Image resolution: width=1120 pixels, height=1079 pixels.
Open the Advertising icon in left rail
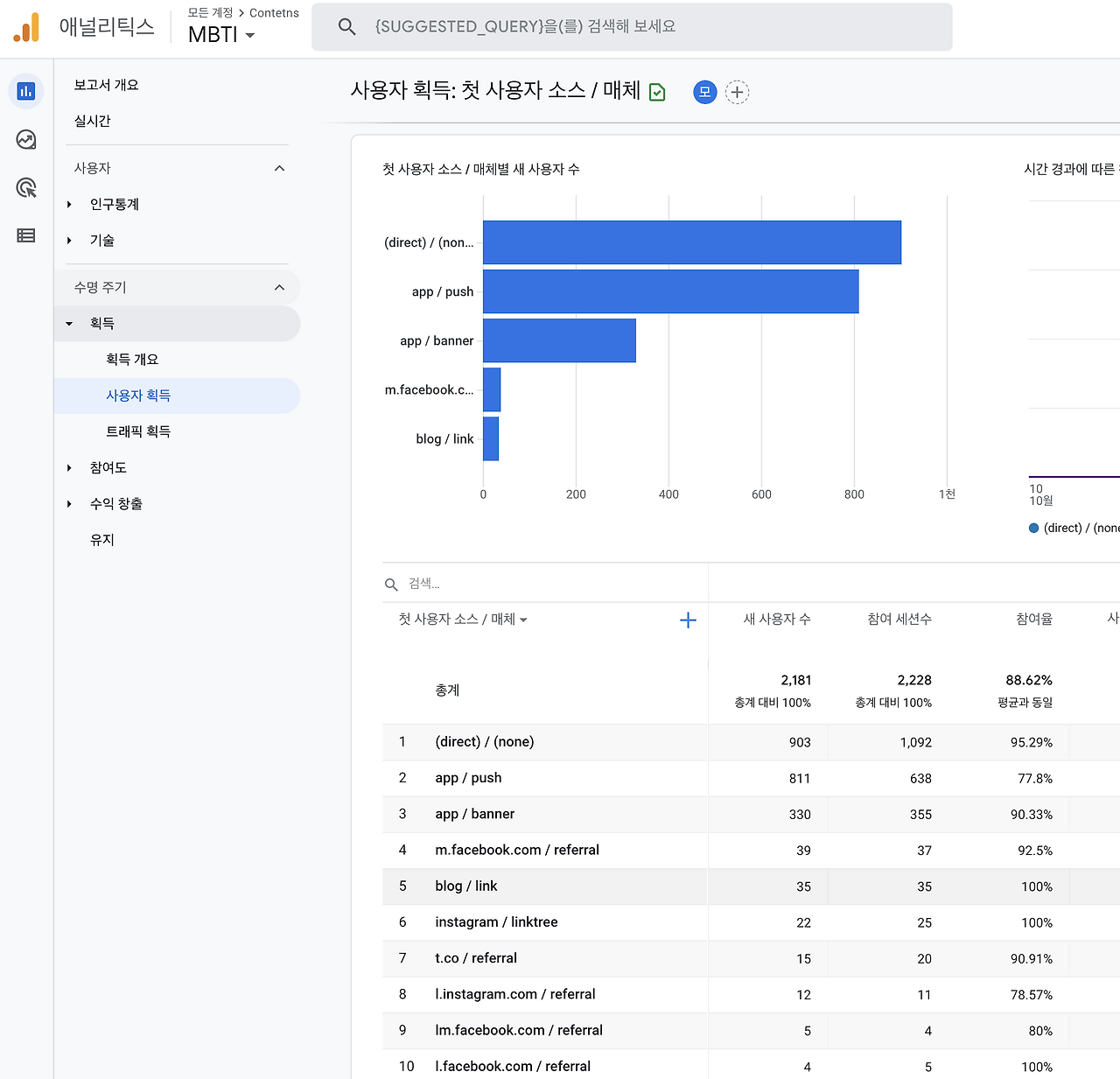[x=26, y=187]
